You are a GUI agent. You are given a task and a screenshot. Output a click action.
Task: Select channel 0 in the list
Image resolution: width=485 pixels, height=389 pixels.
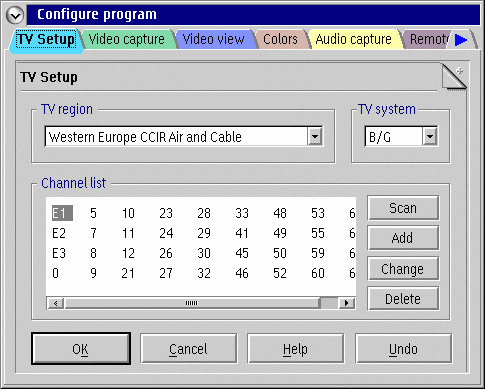55,273
